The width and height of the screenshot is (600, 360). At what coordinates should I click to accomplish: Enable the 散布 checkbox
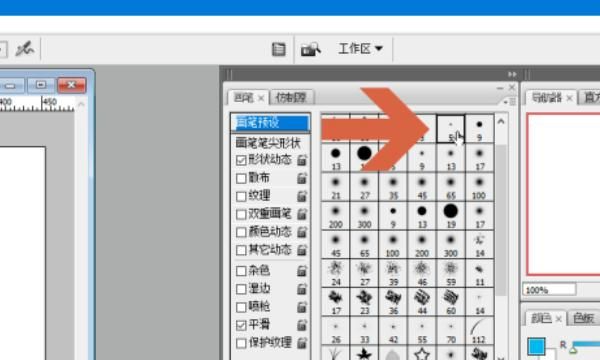[x=241, y=178]
